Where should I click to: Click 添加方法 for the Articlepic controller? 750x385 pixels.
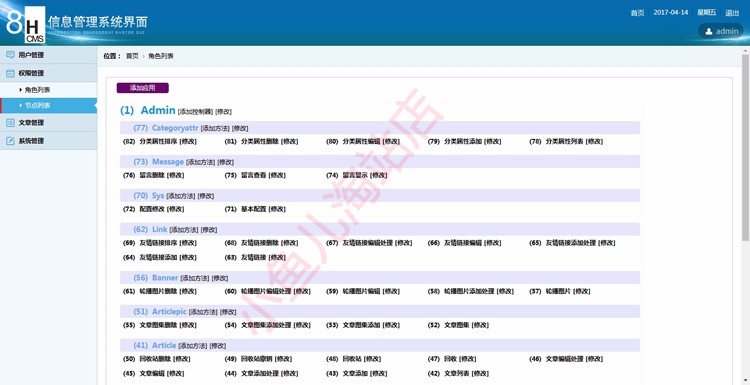coord(203,312)
